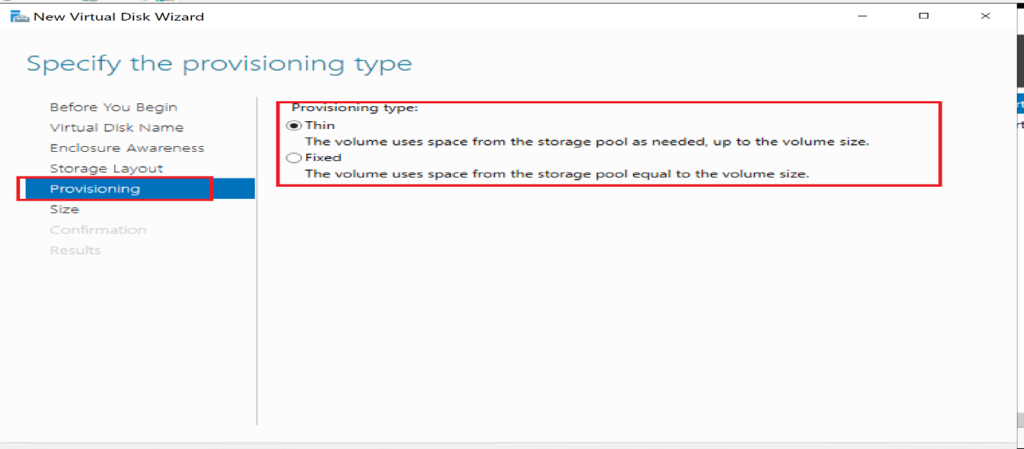The image size is (1024, 449).
Task: Click the Fixed option description text
Action: pyautogui.click(x=556, y=174)
